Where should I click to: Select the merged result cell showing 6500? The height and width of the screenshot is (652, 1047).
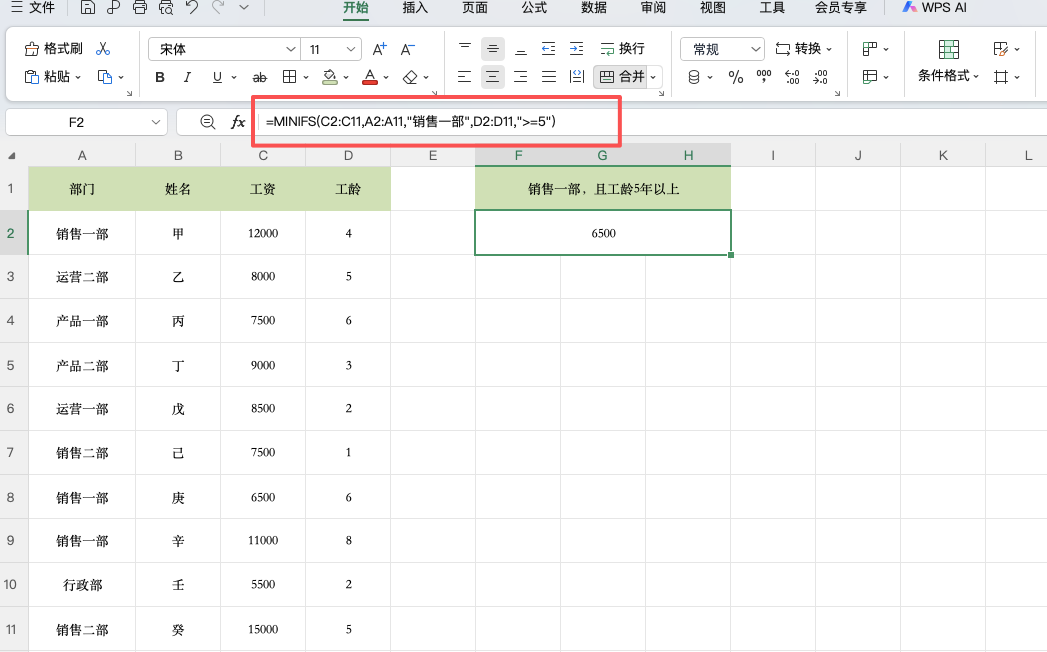pos(603,232)
